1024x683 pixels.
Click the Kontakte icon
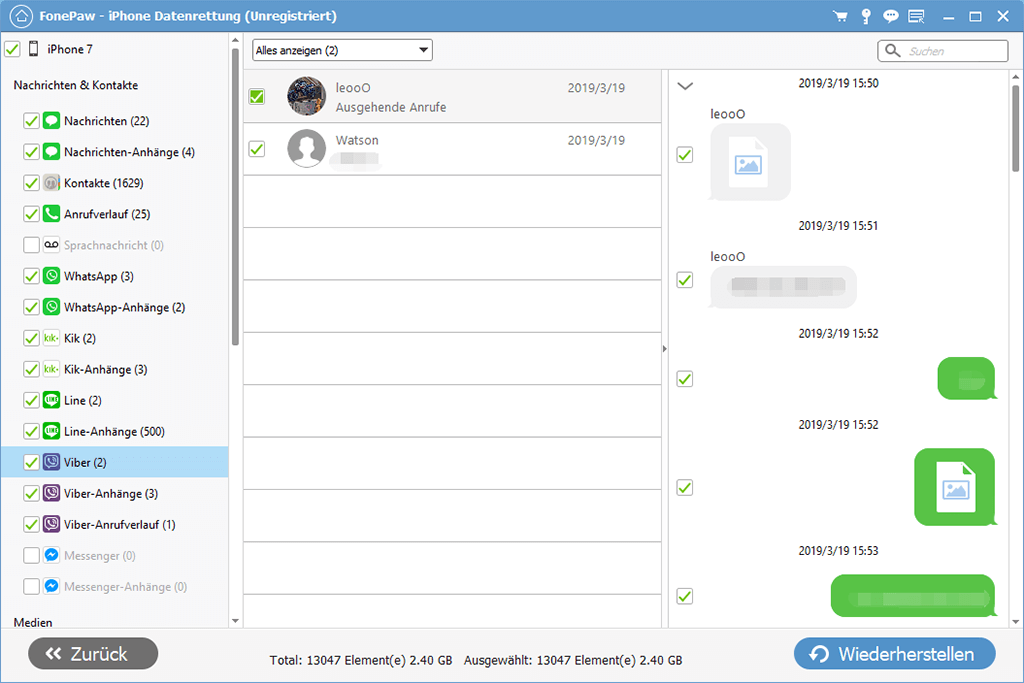tap(52, 183)
